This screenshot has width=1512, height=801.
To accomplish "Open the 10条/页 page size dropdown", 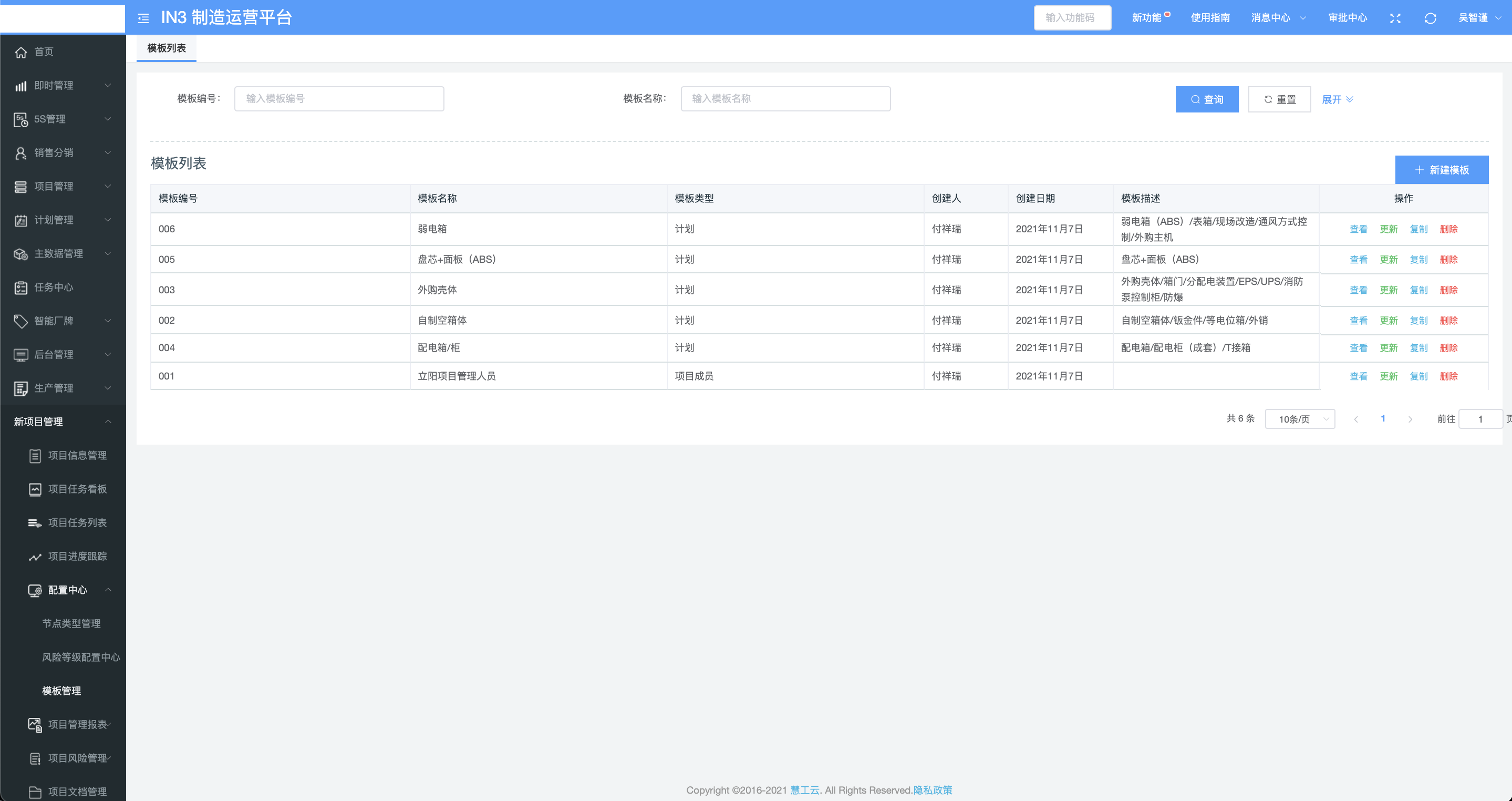I will (1300, 419).
